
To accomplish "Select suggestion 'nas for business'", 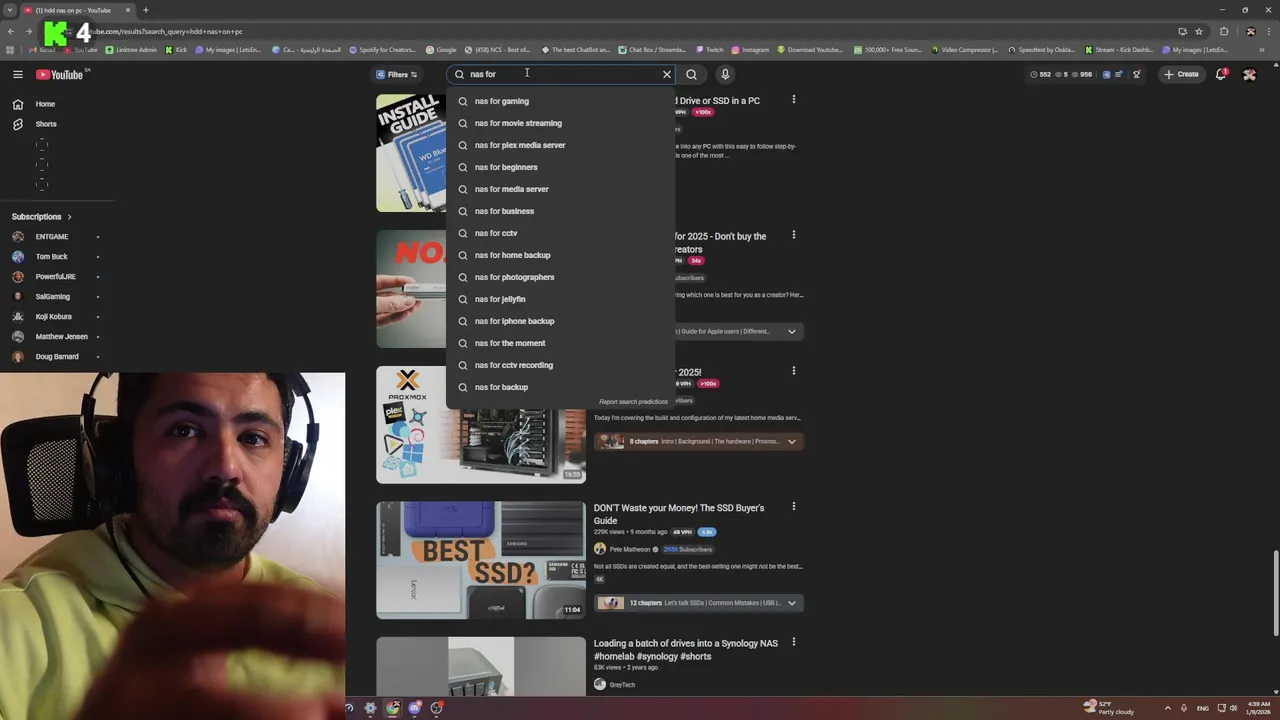I will tap(560, 211).
